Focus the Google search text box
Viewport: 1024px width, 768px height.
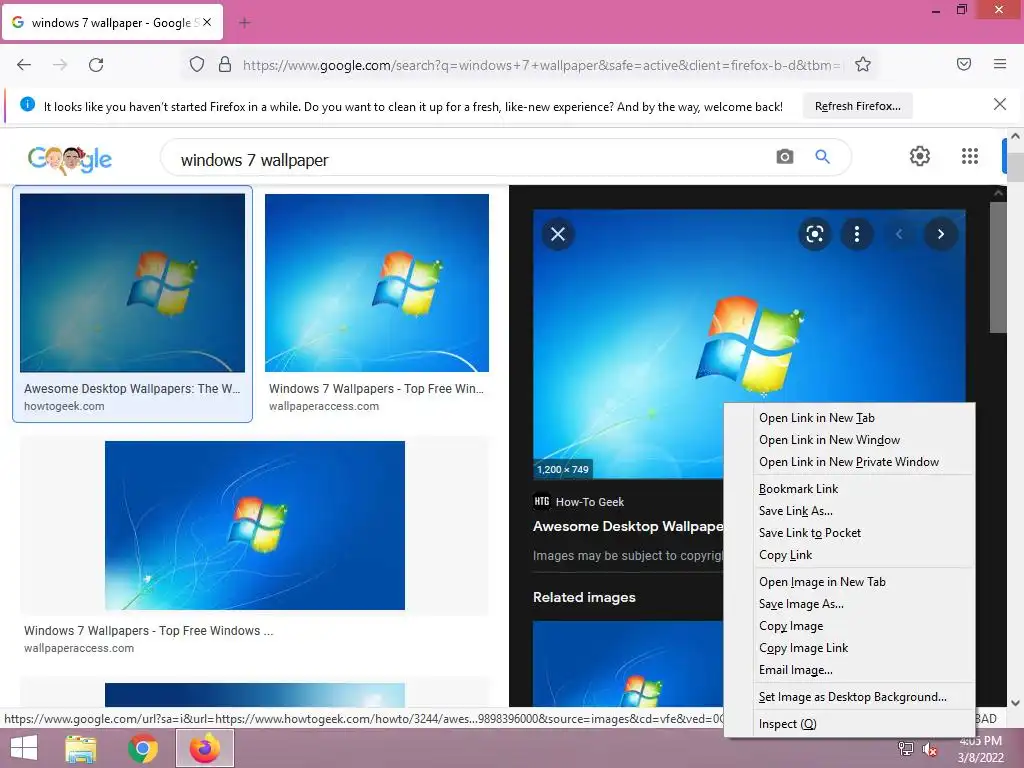pyautogui.click(x=470, y=159)
